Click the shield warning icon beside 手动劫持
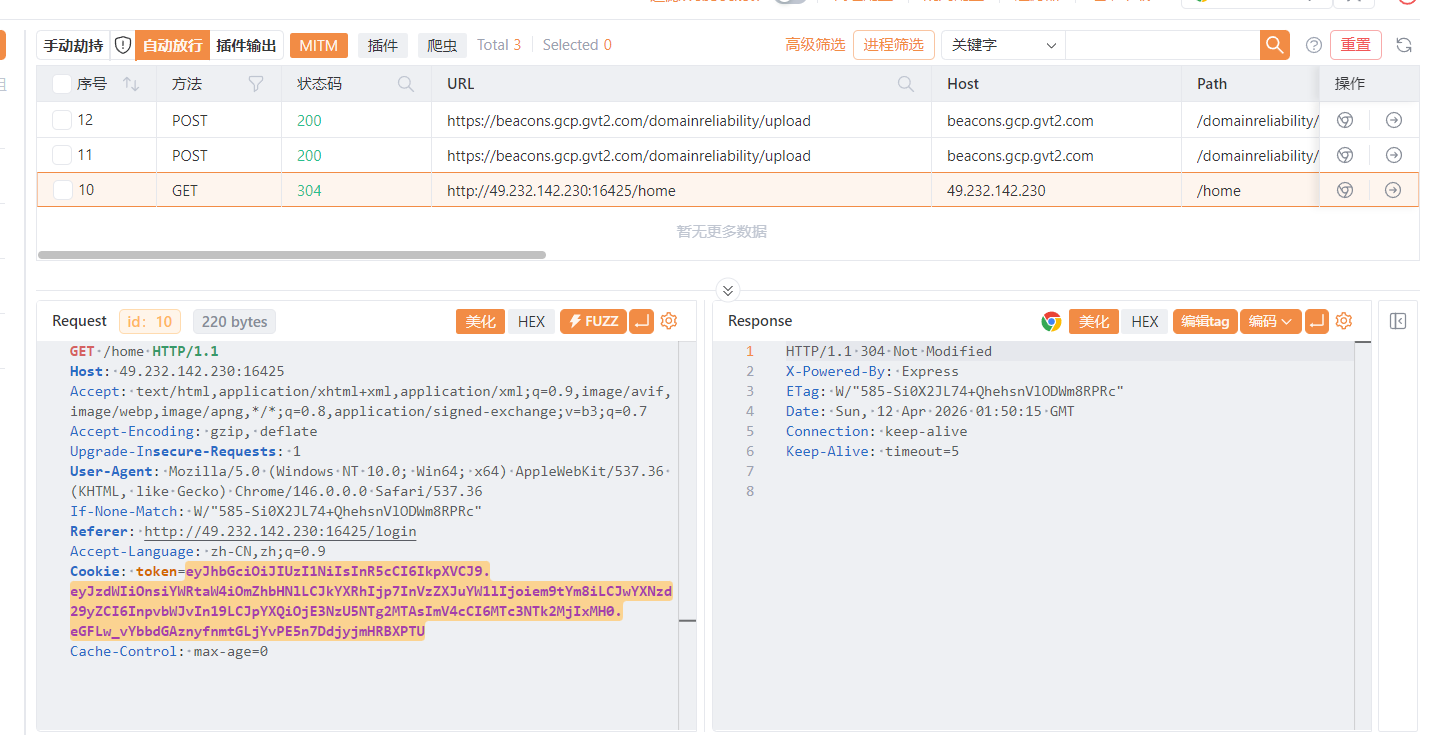Viewport: 1430px width, 735px height. point(123,45)
